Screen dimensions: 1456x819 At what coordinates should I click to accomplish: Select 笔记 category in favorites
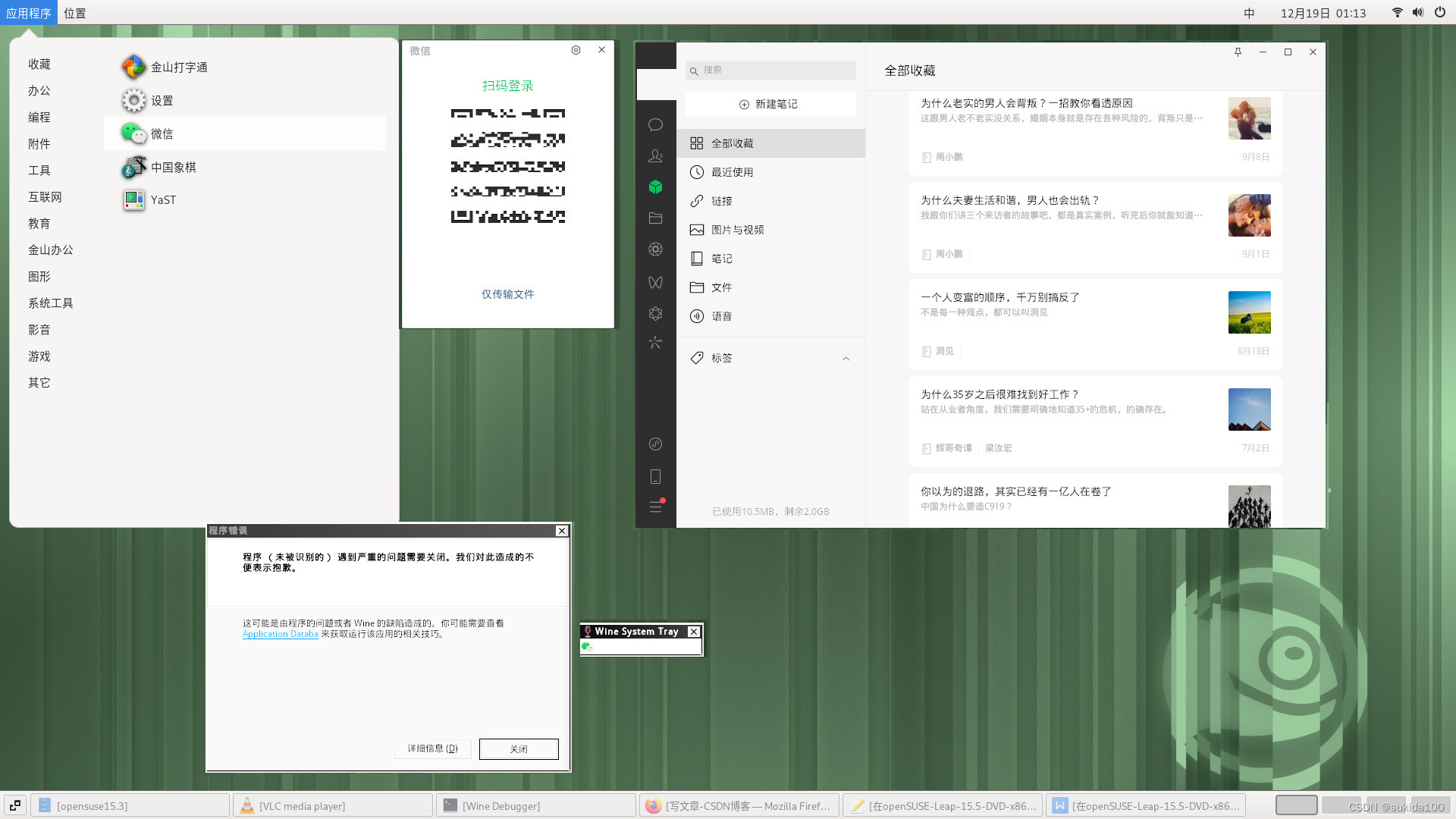(x=770, y=259)
